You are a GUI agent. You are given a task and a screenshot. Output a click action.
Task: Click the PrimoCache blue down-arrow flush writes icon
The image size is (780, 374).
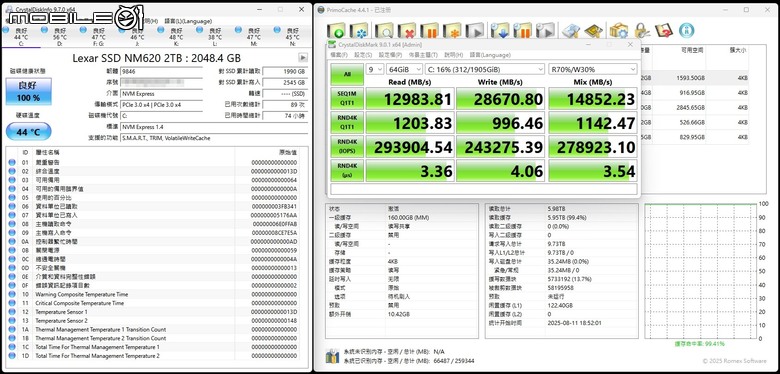tap(499, 31)
